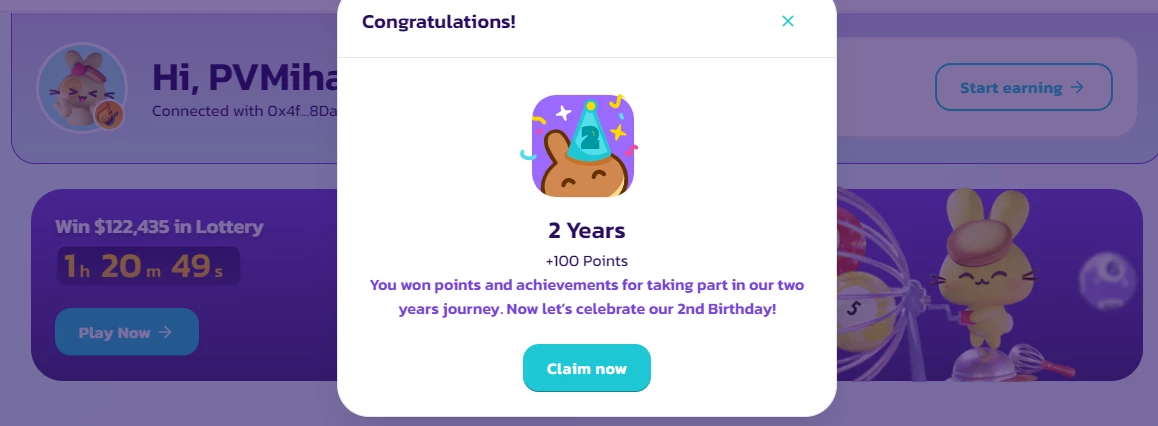The width and height of the screenshot is (1158, 426).
Task: Click the Start earning button
Action: click(x=1024, y=87)
